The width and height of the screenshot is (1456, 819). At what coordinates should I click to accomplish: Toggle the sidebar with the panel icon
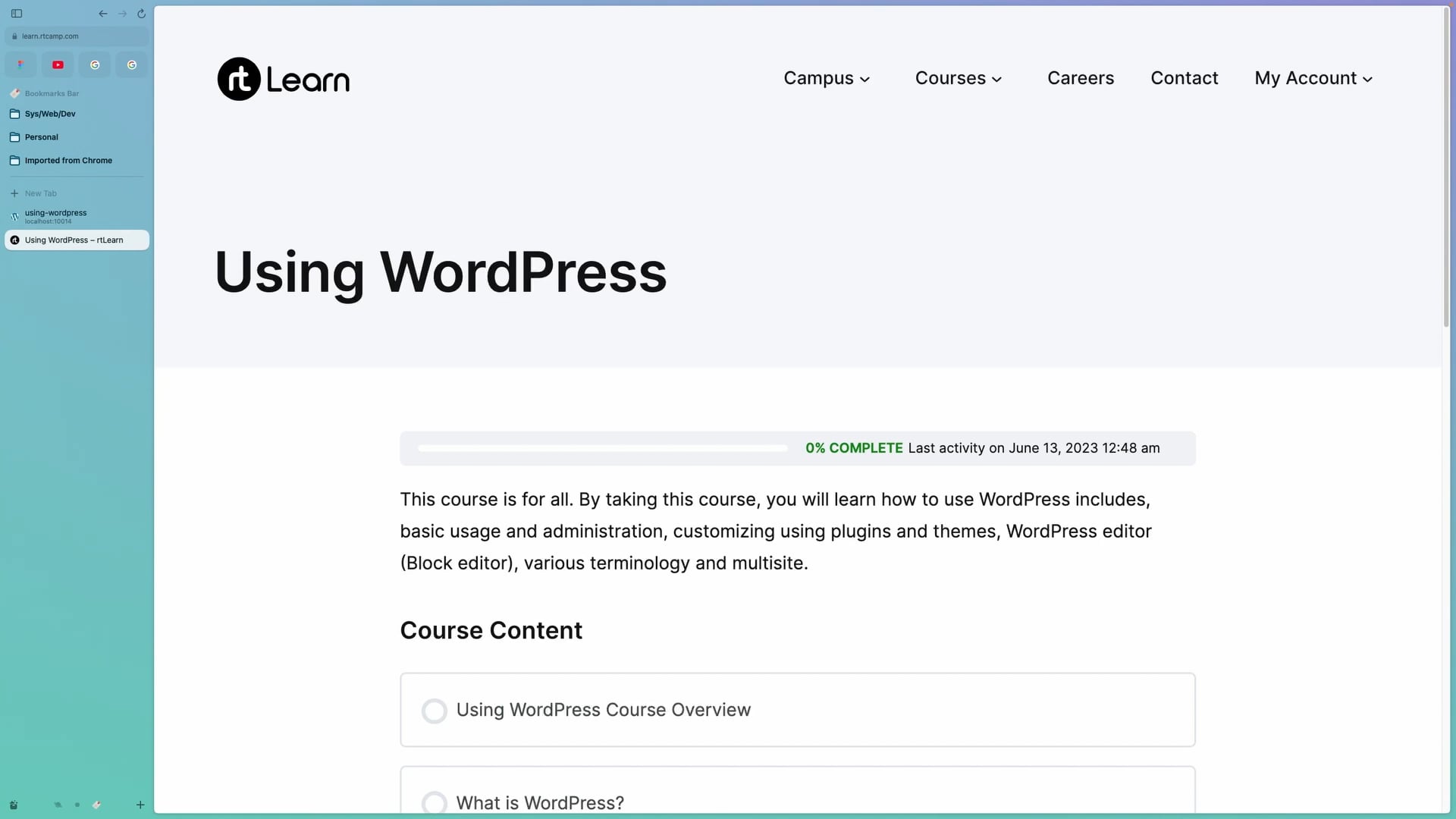pos(17,14)
